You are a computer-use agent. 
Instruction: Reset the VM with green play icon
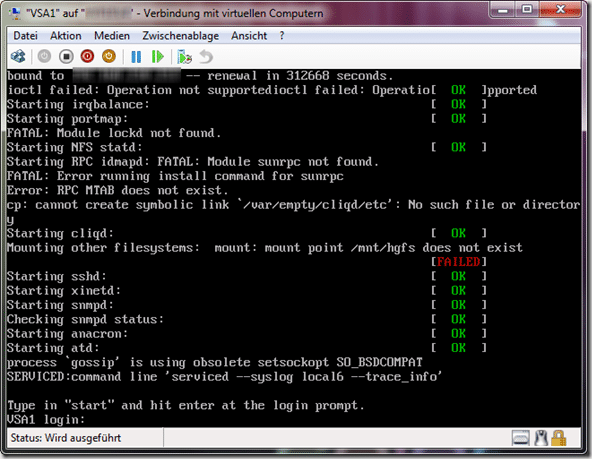click(x=157, y=57)
